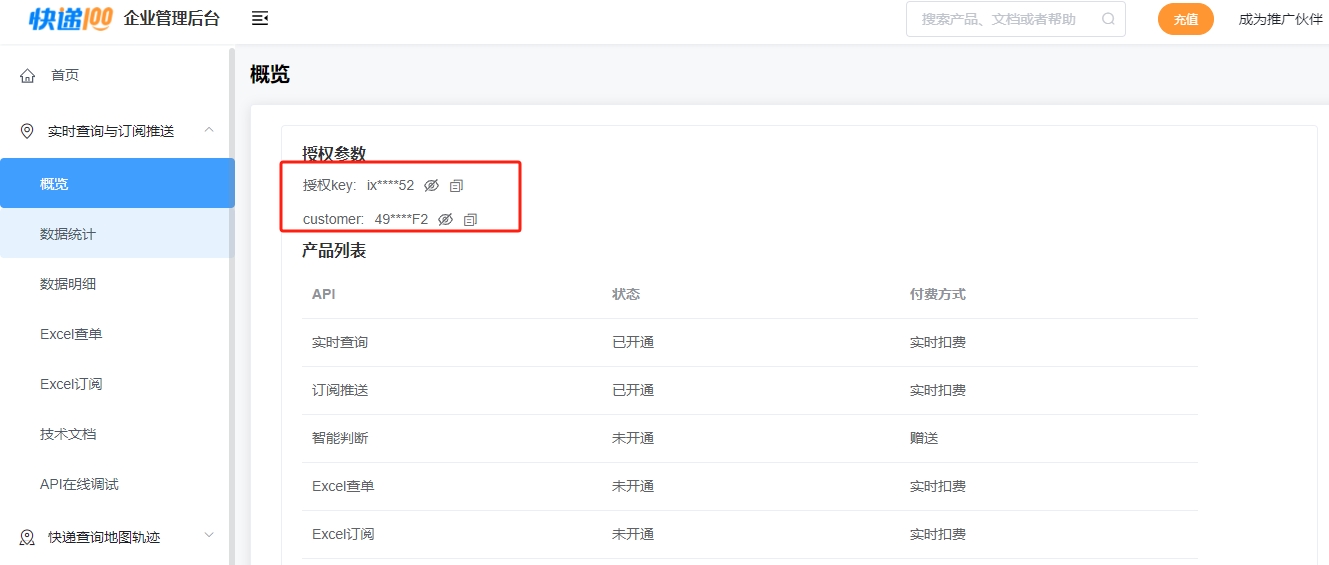Click 实时扣费 cell of 订阅推送 row
Image resolution: width=1329 pixels, height=565 pixels.
(938, 390)
